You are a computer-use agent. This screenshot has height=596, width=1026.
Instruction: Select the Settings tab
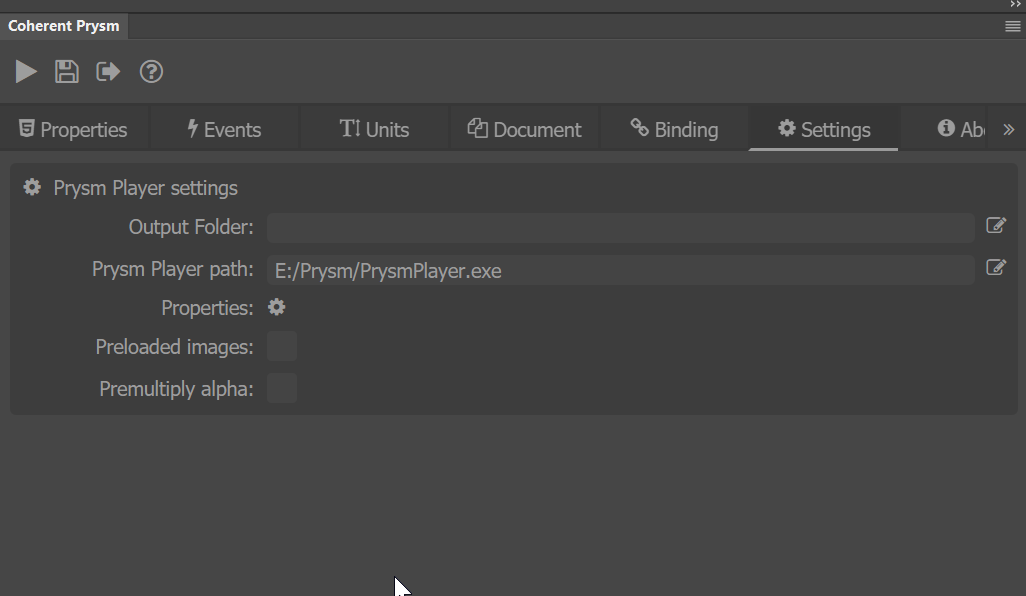click(824, 130)
